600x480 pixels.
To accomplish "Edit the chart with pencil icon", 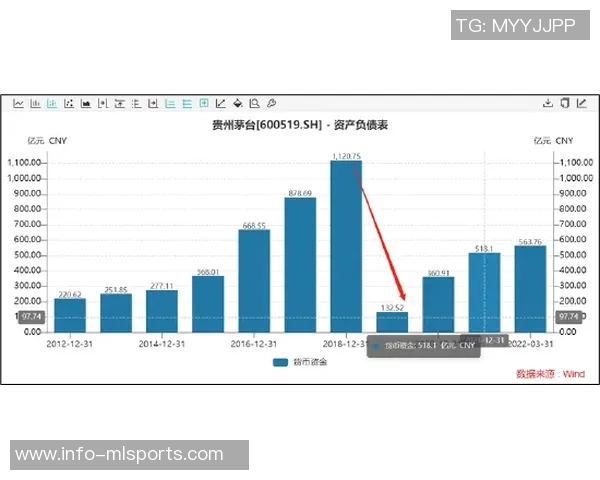I will 582,103.
